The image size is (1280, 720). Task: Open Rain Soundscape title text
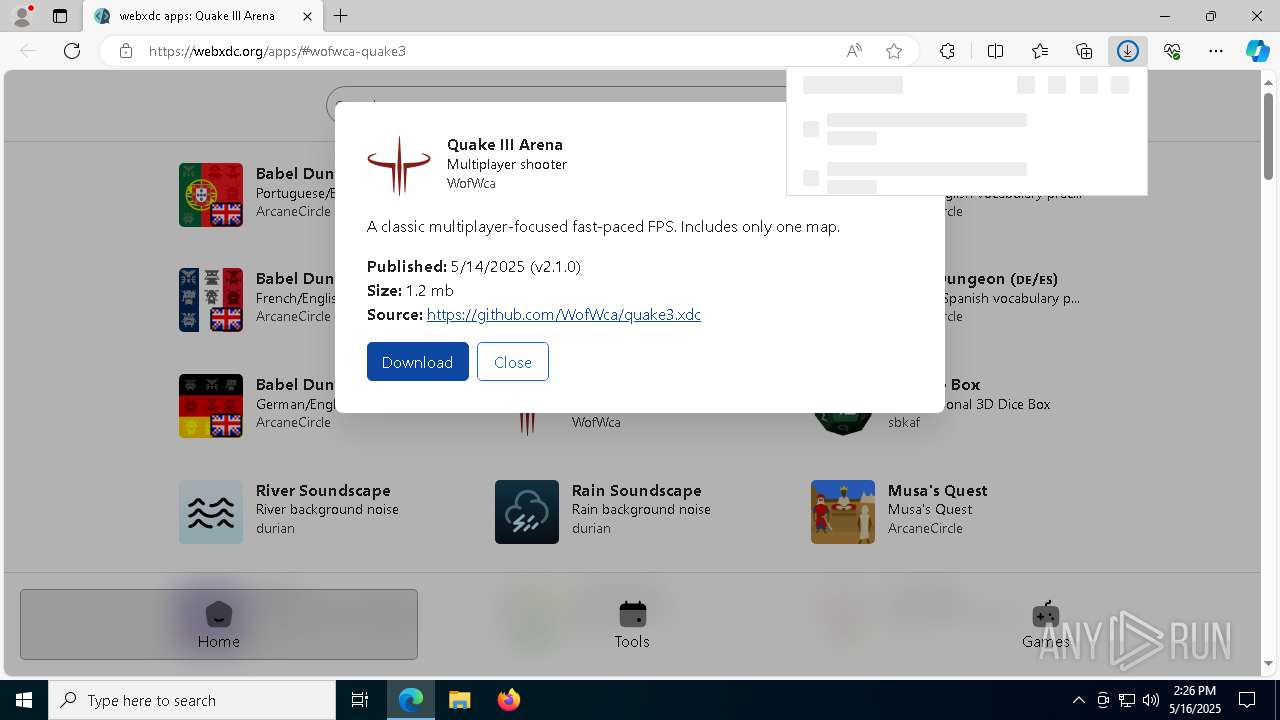637,490
